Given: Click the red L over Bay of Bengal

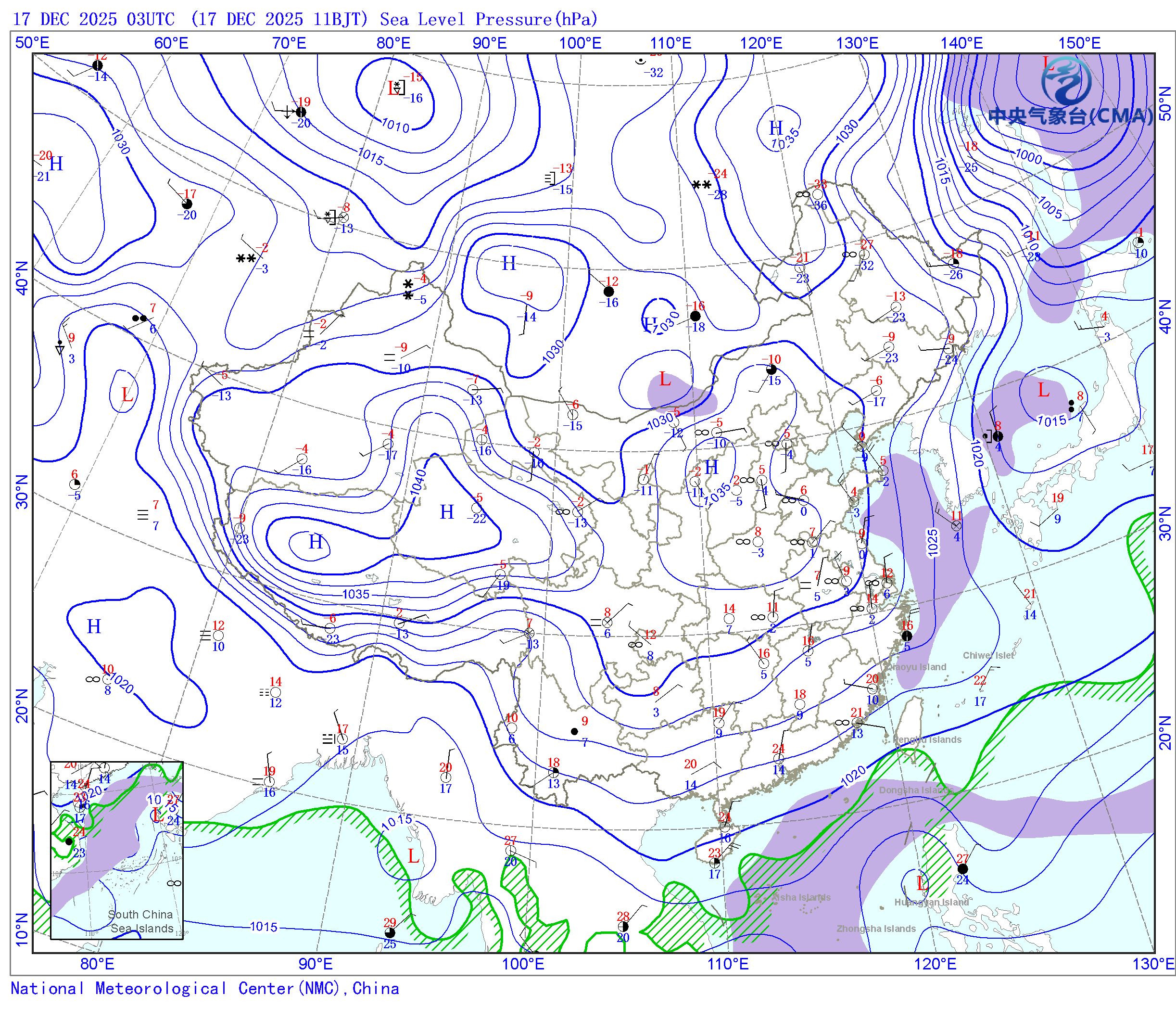Looking at the screenshot, I should pyautogui.click(x=413, y=856).
